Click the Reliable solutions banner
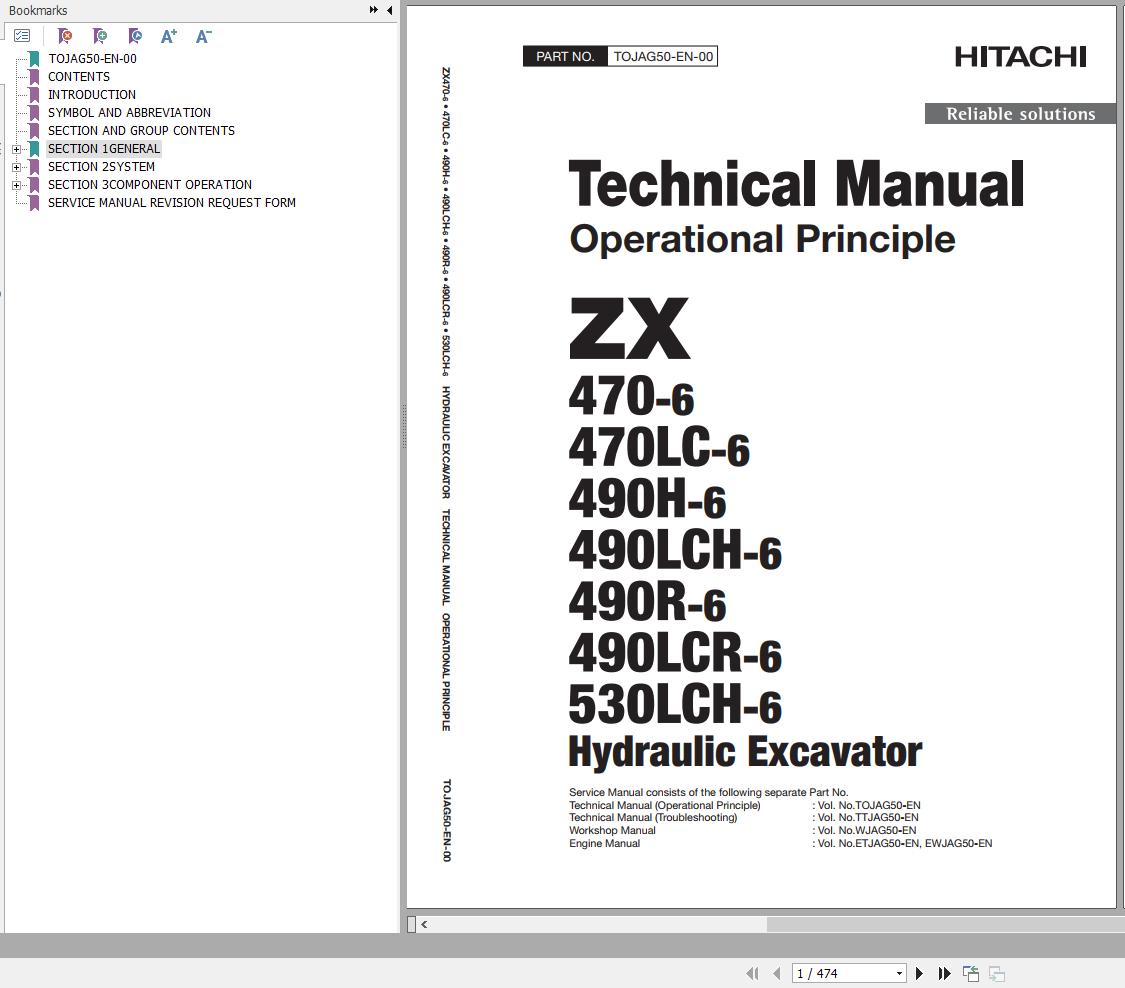The image size is (1125, 988). 1020,113
